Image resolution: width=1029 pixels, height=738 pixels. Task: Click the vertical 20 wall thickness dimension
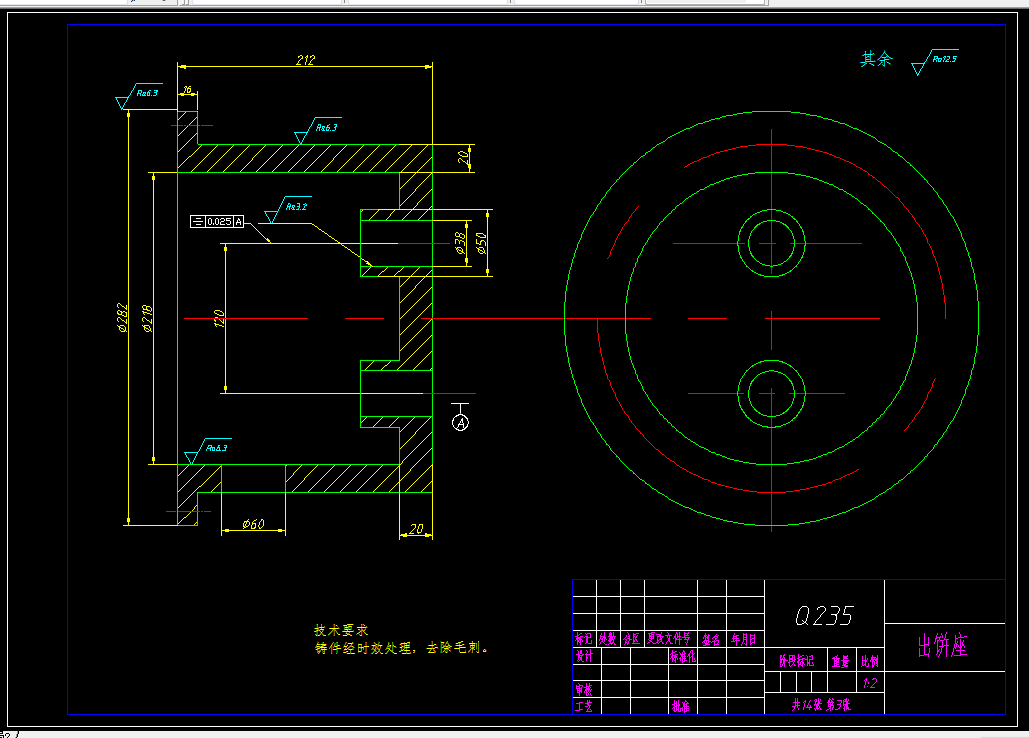pos(464,157)
